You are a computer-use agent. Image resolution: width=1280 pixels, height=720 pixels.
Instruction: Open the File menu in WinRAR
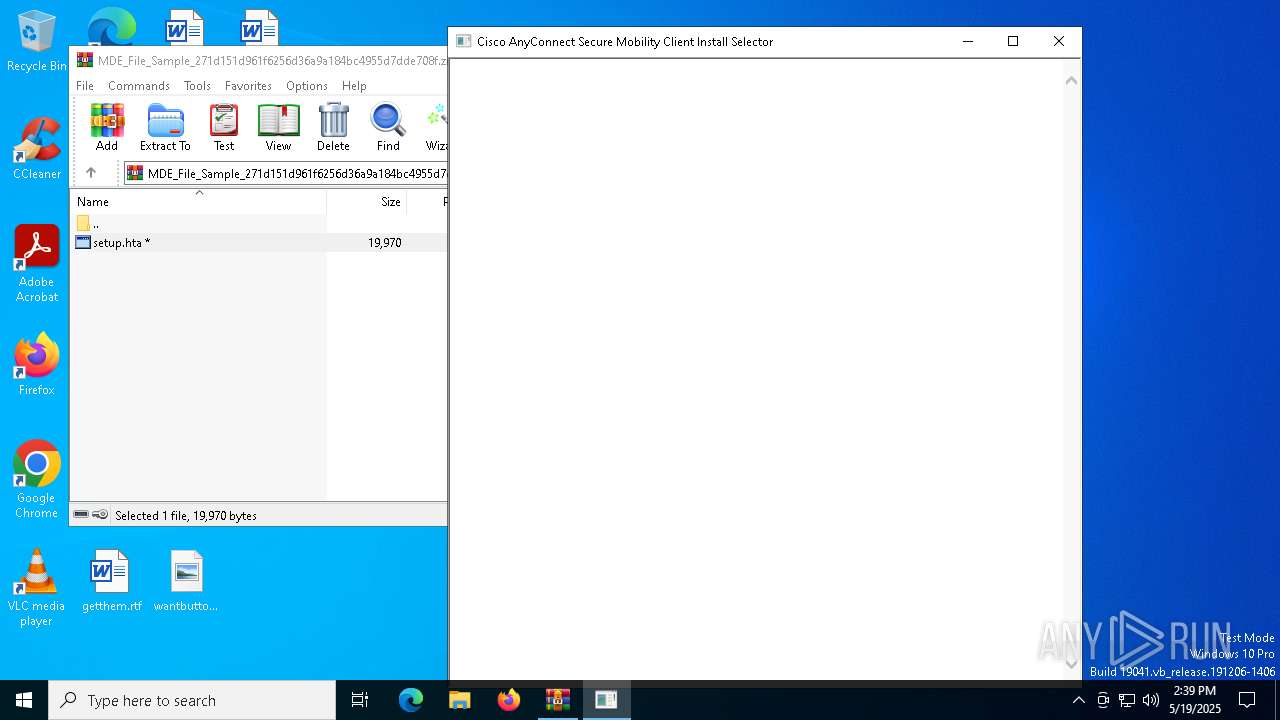click(85, 86)
